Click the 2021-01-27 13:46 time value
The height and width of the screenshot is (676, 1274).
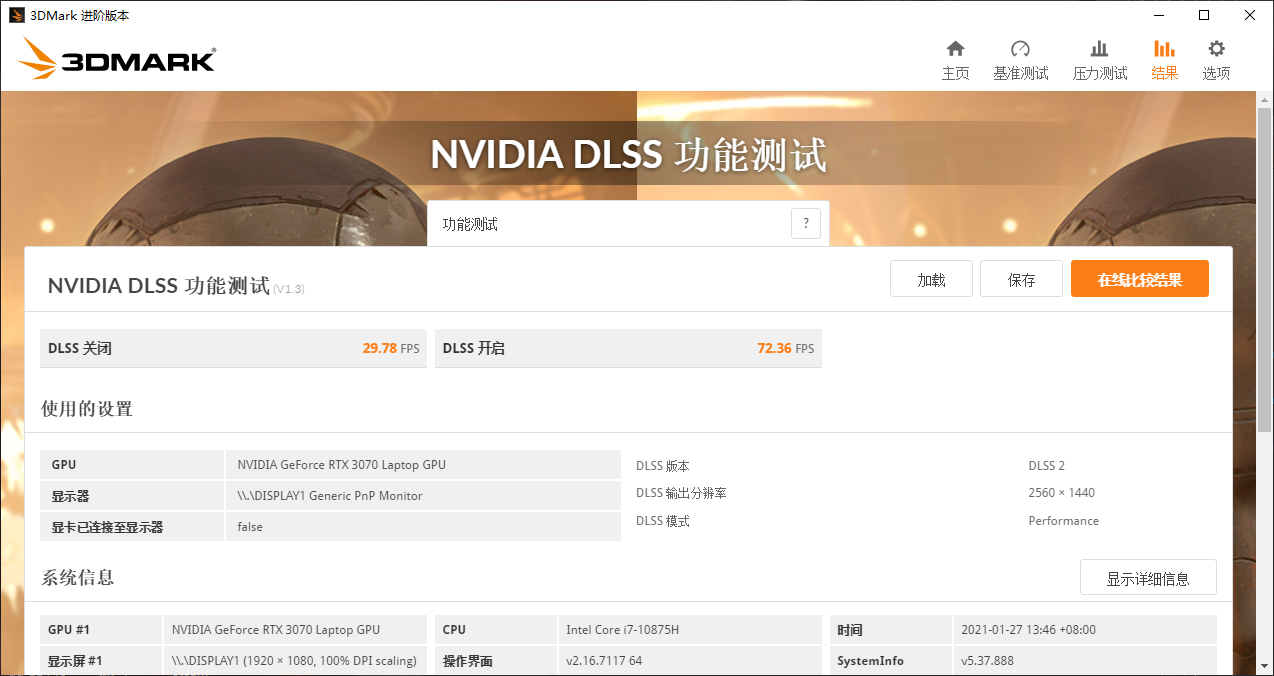click(1028, 630)
